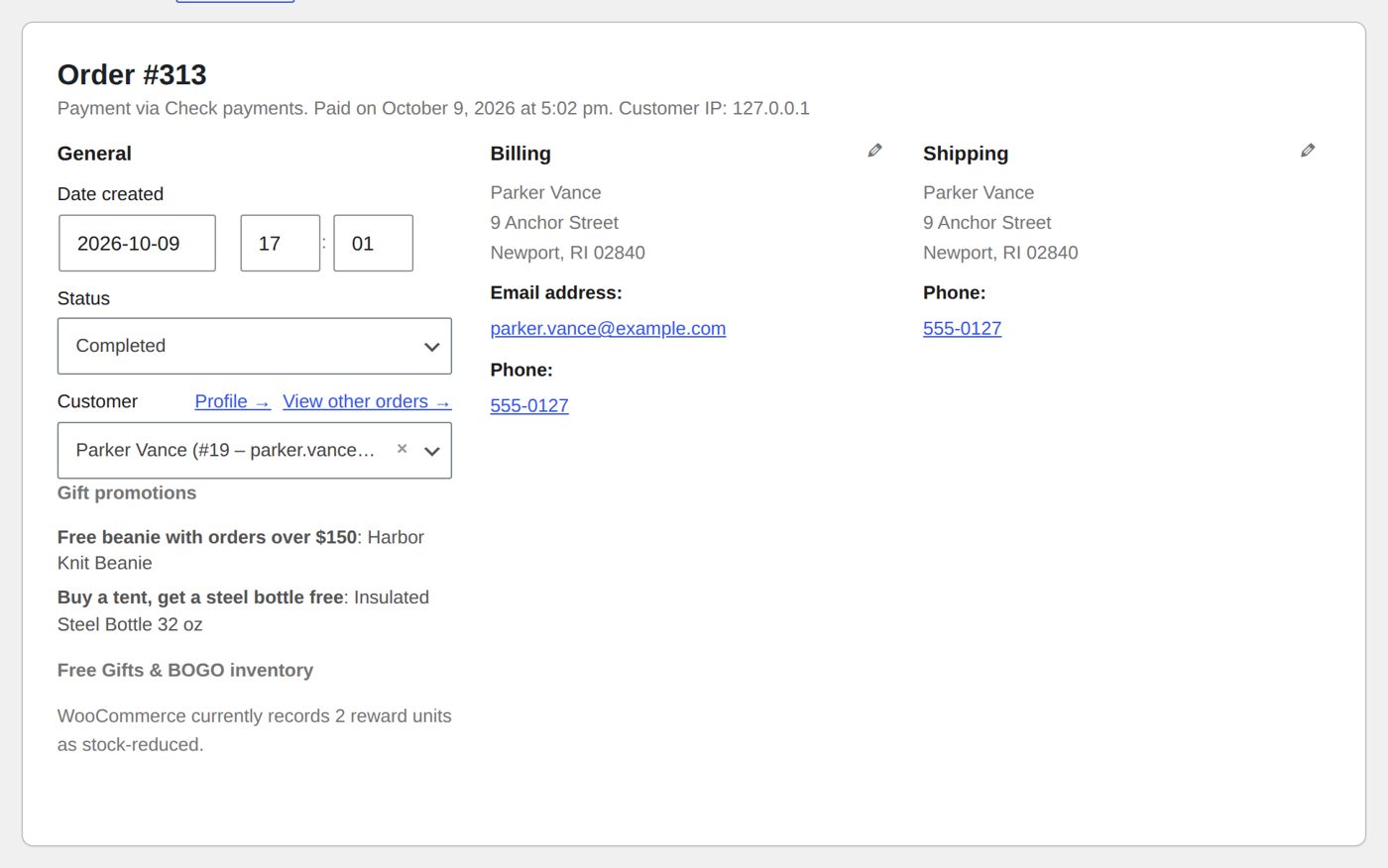Viewport: 1388px width, 868px height.
Task: Select 'Free beanie with orders over $150' text
Action: tap(207, 537)
